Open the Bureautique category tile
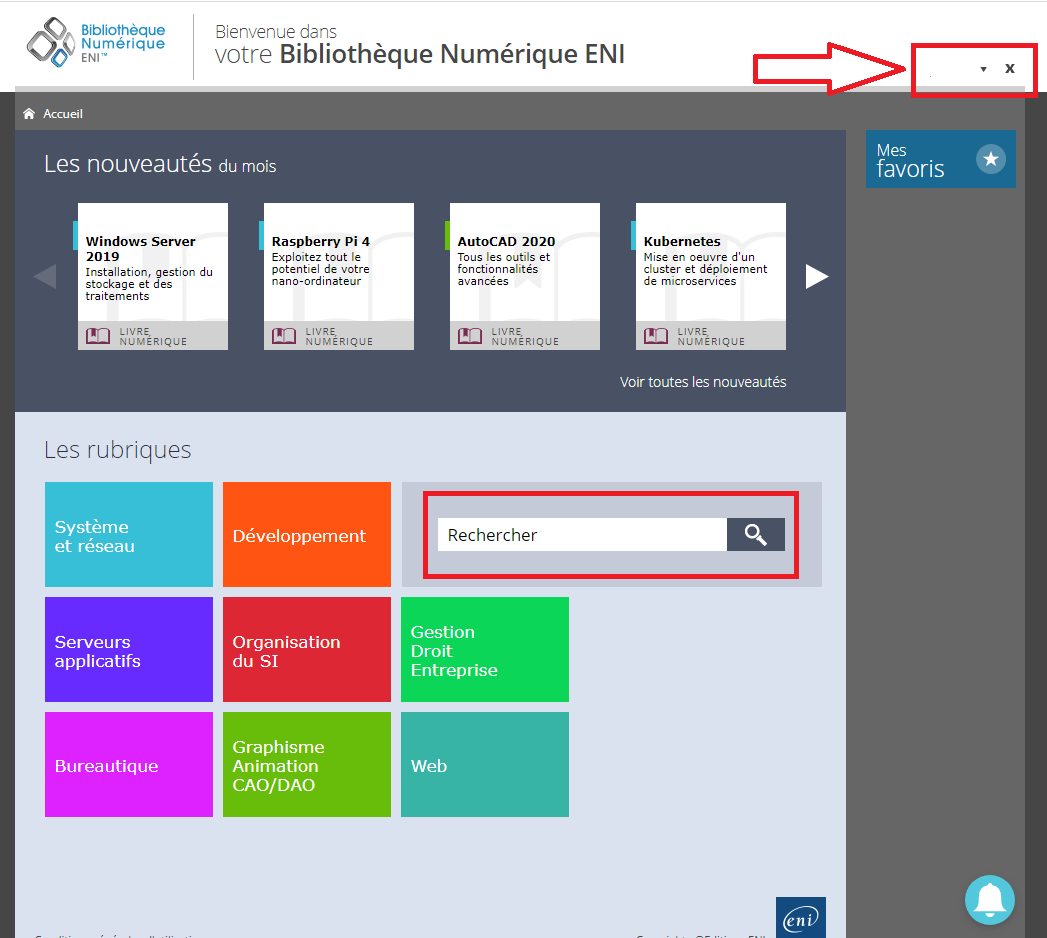Image resolution: width=1047 pixels, height=938 pixels. click(129, 764)
